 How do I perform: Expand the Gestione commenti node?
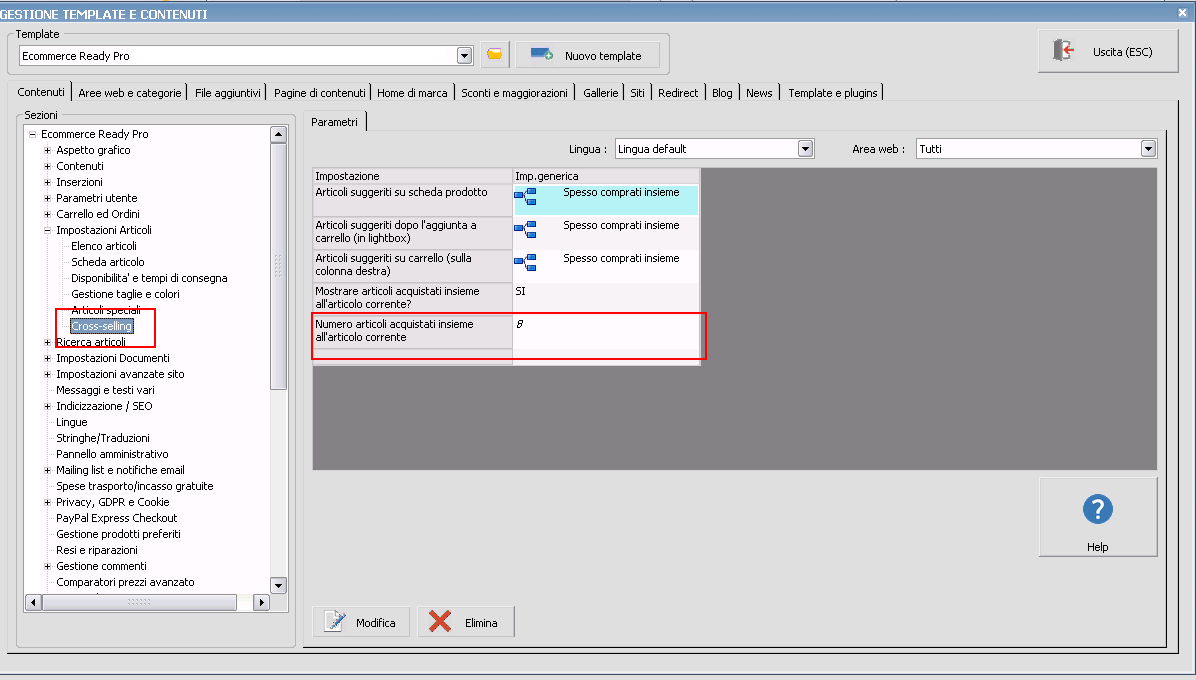pyautogui.click(x=47, y=566)
